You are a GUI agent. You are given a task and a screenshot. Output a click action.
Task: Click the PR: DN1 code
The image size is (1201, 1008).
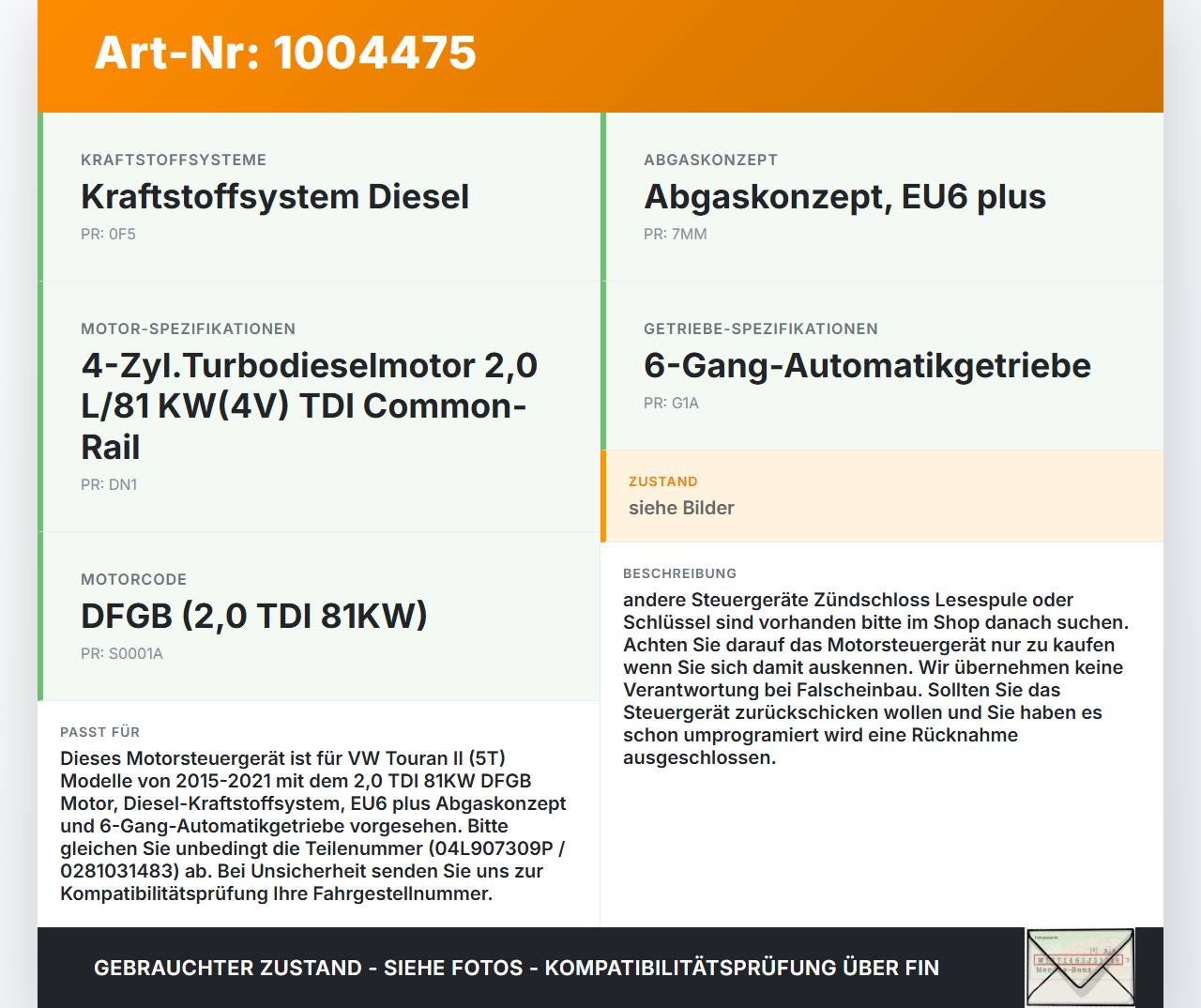109,484
